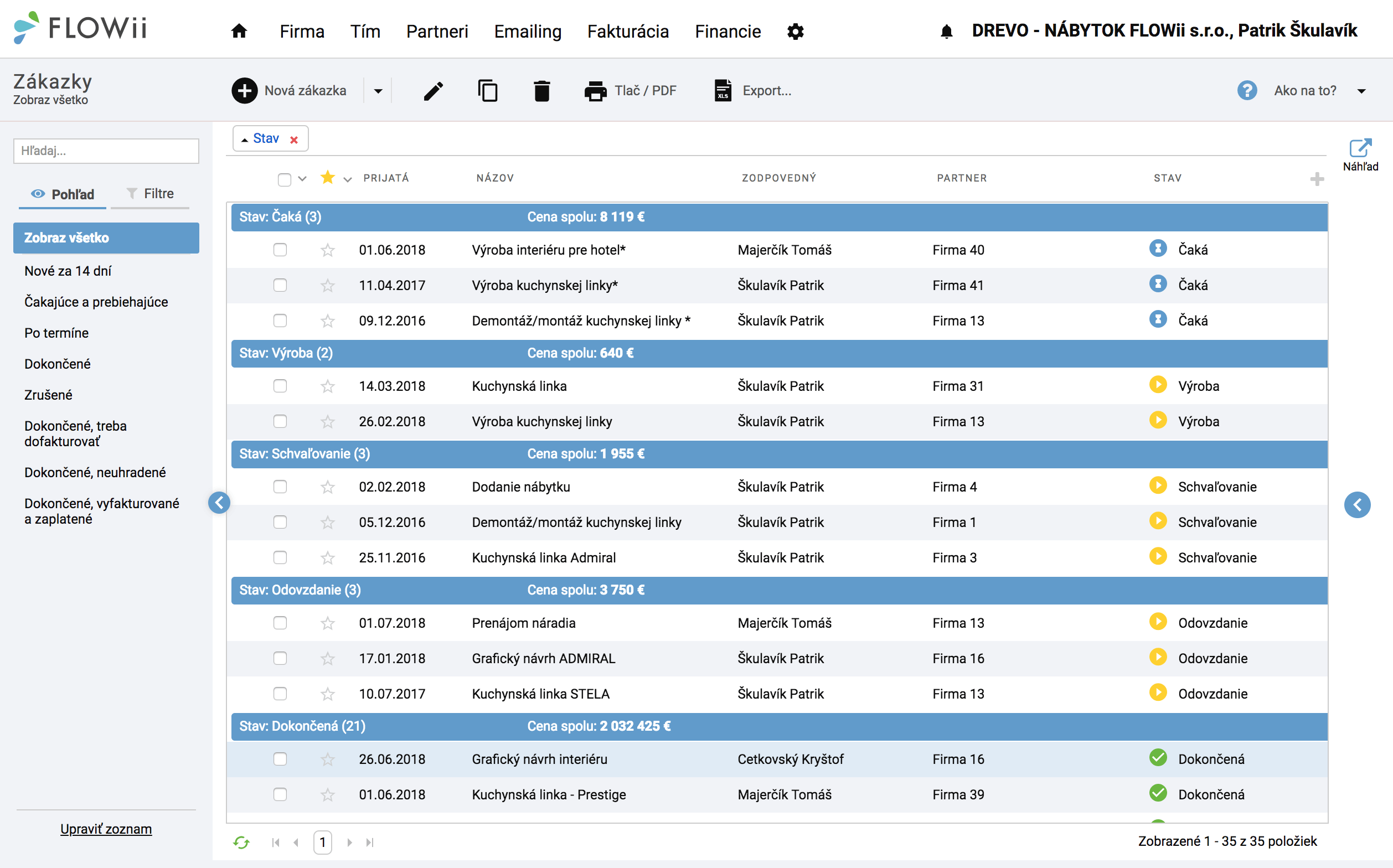Open the Ako na to help icon
This screenshot has height=868, width=1393.
[x=1247, y=91]
